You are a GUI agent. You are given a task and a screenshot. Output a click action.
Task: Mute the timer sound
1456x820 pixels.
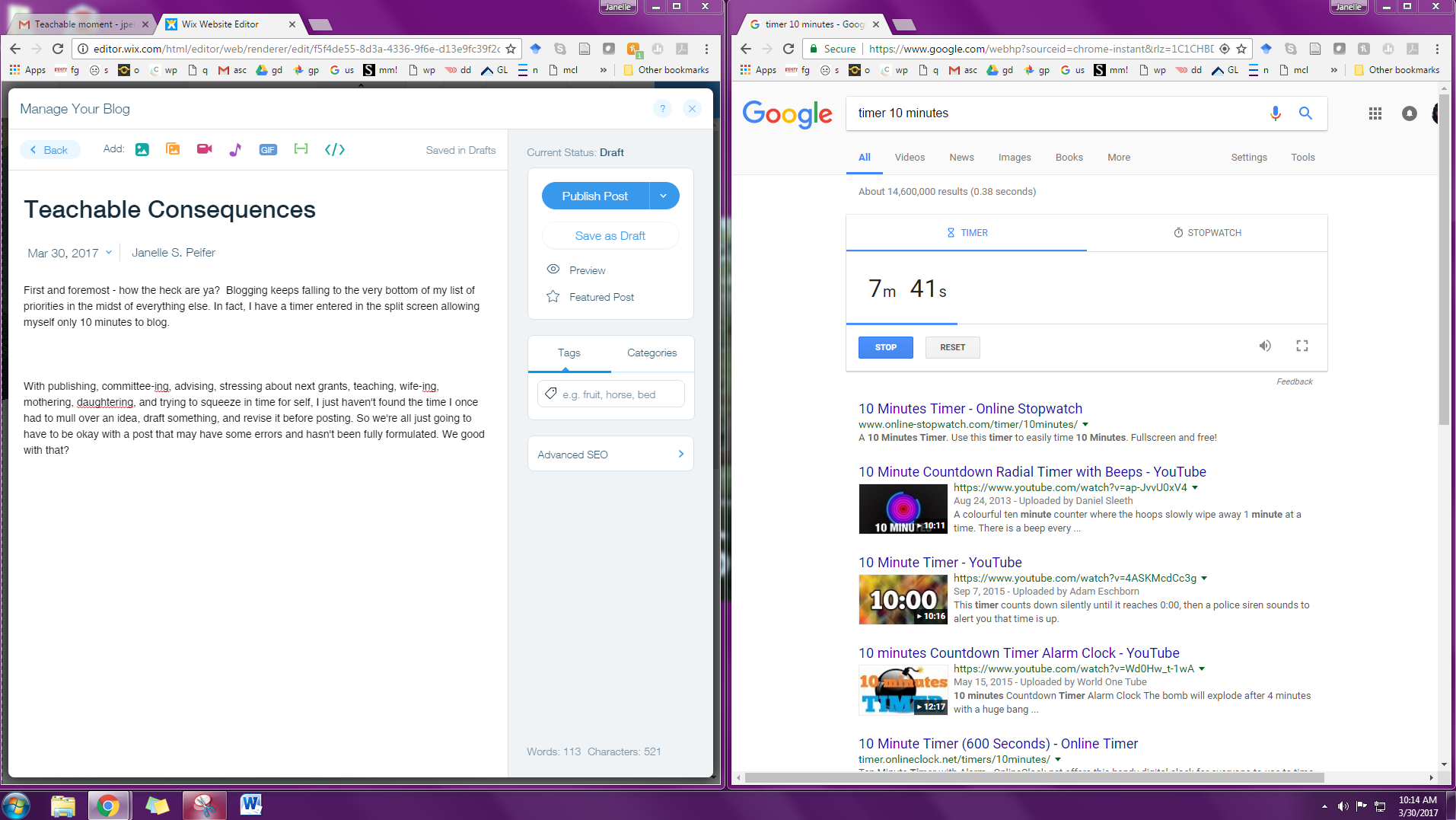1264,346
